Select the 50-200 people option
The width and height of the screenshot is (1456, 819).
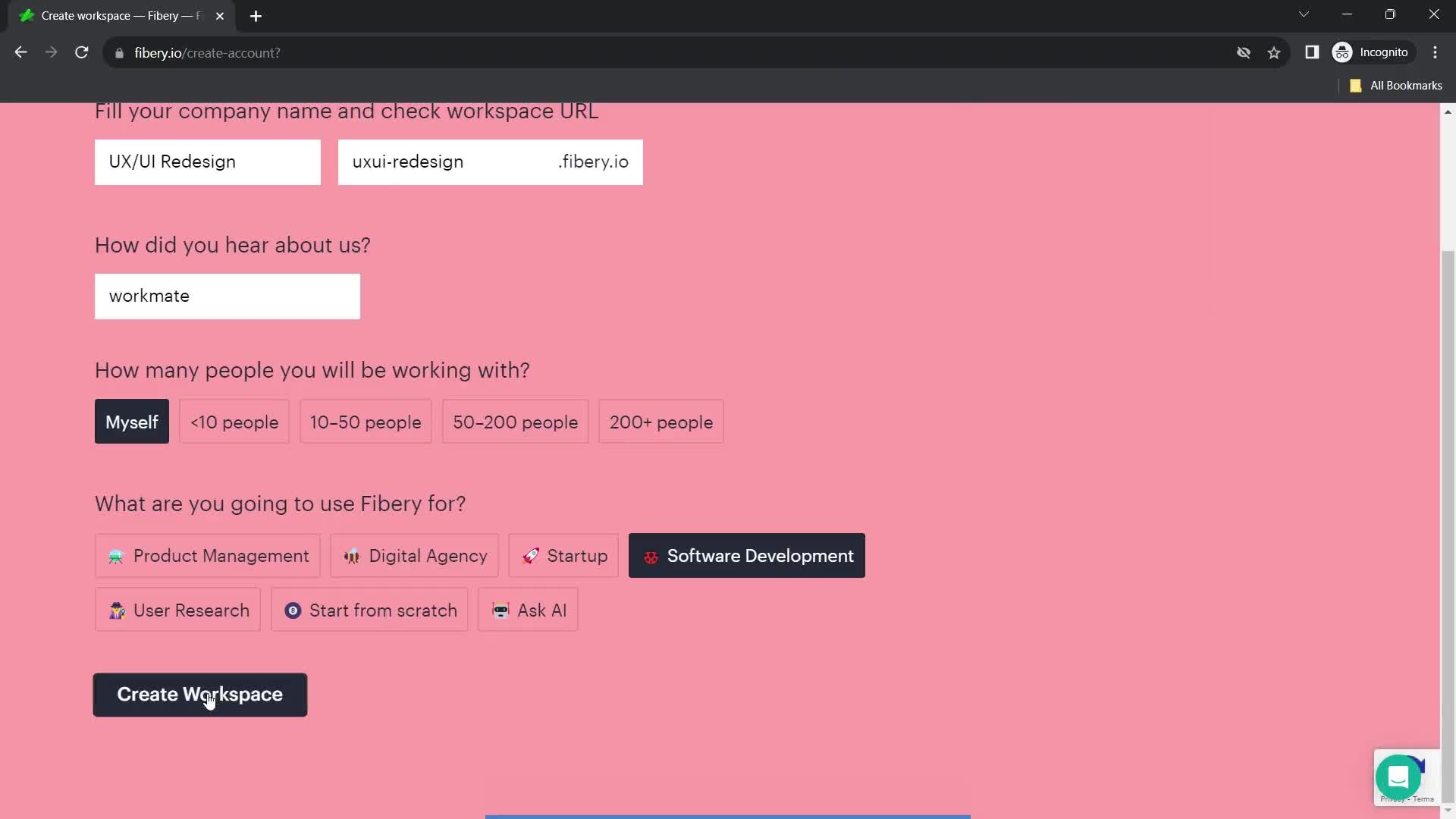point(515,422)
